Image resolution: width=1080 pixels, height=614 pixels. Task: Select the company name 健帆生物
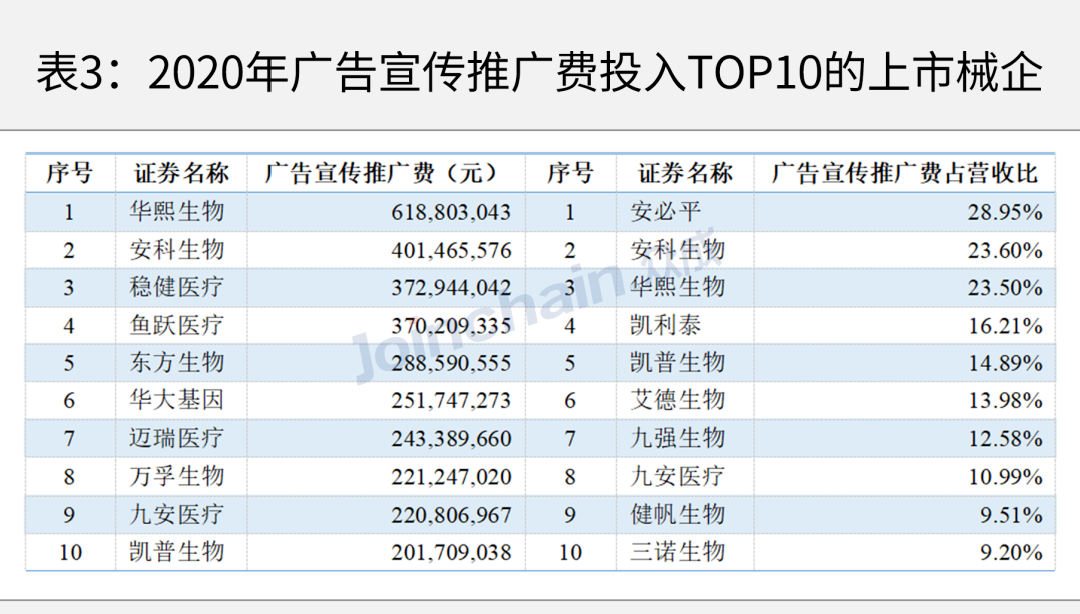pos(678,514)
